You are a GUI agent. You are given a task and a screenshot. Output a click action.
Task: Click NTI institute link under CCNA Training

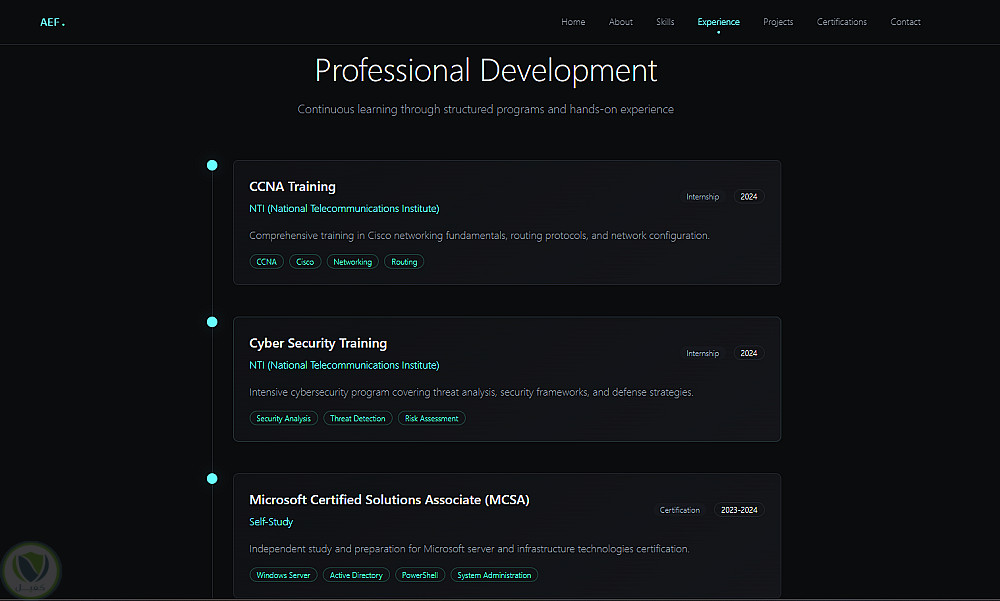coord(344,209)
